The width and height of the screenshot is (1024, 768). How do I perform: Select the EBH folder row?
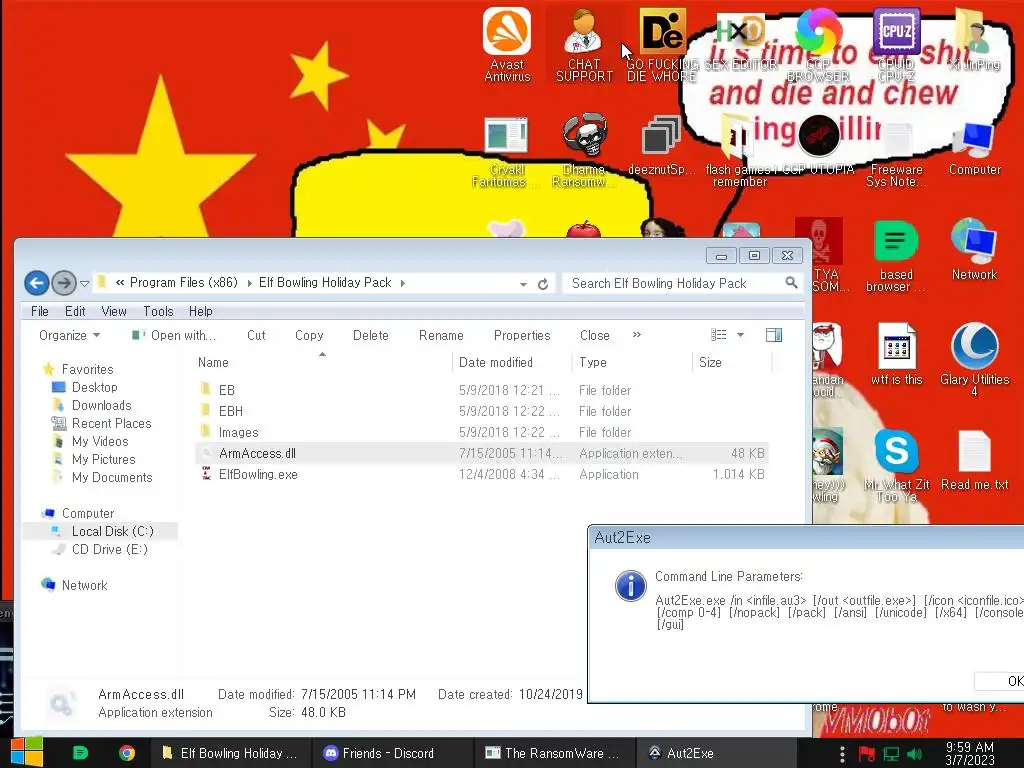[x=482, y=411]
